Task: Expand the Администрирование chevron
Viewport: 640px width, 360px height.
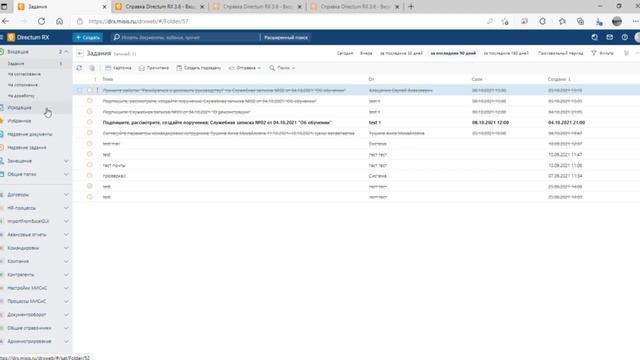Action: coord(66,341)
